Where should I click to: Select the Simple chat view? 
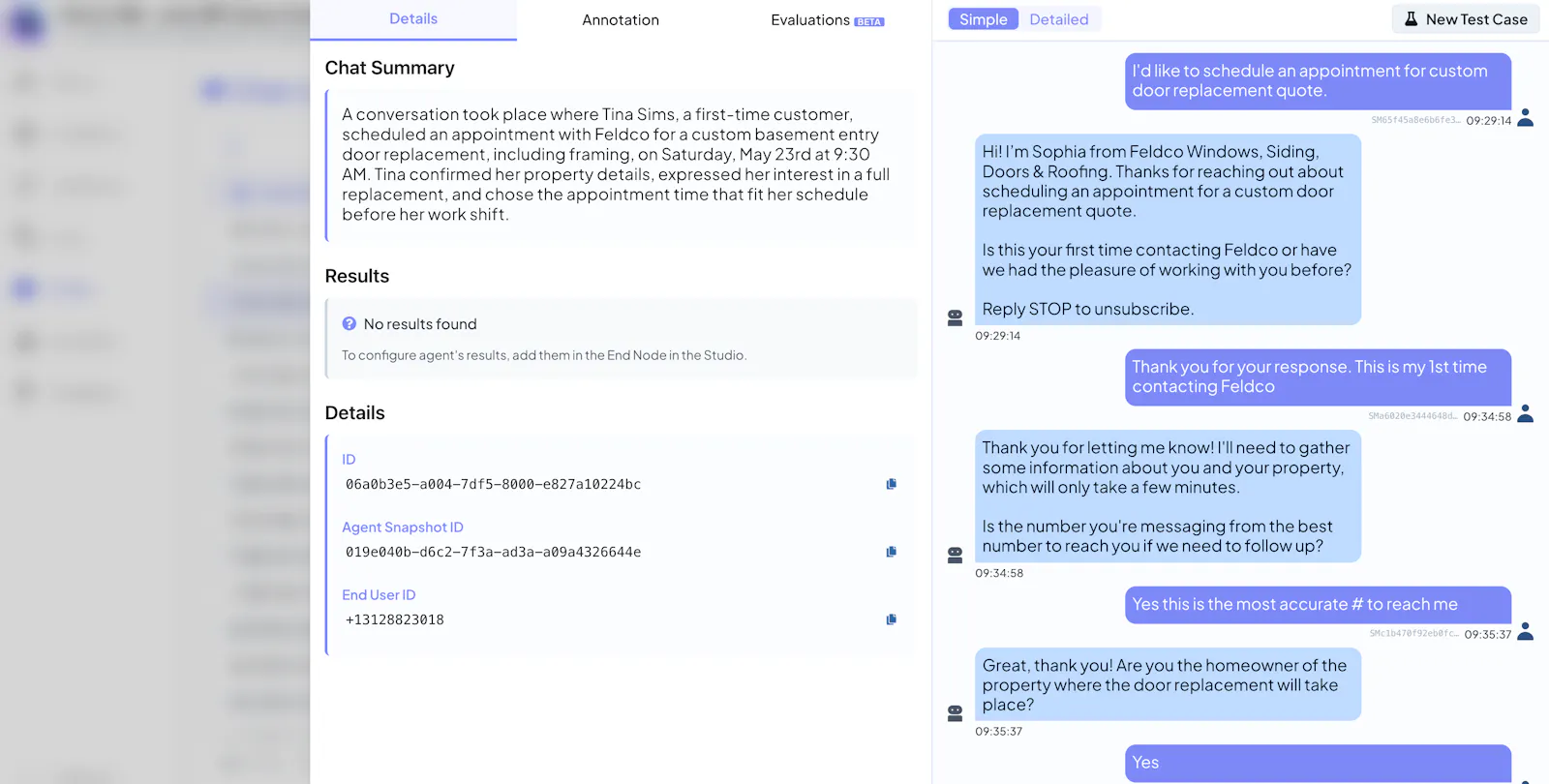983,19
